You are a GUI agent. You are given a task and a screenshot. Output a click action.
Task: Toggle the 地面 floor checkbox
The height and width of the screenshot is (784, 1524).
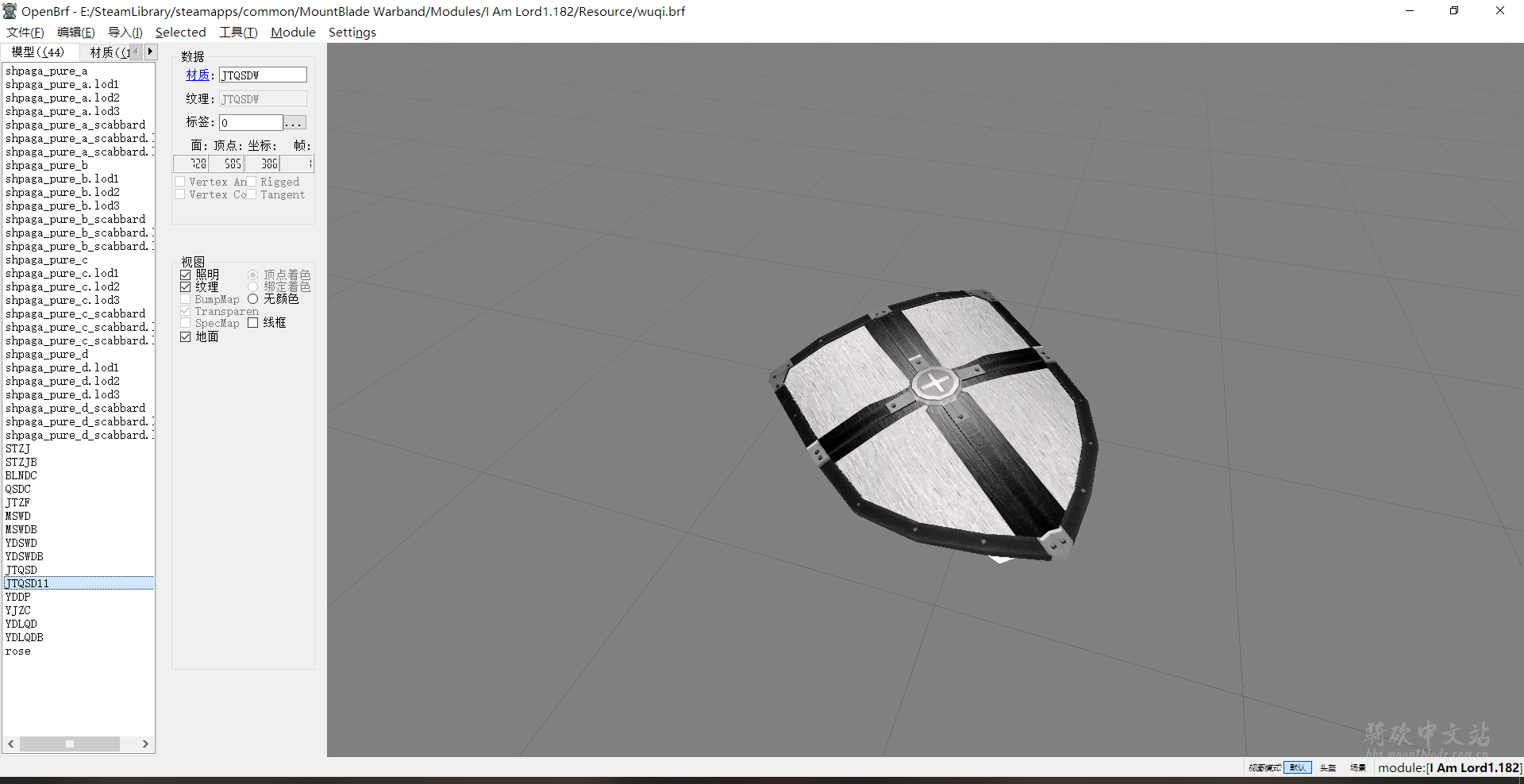pyautogui.click(x=186, y=336)
